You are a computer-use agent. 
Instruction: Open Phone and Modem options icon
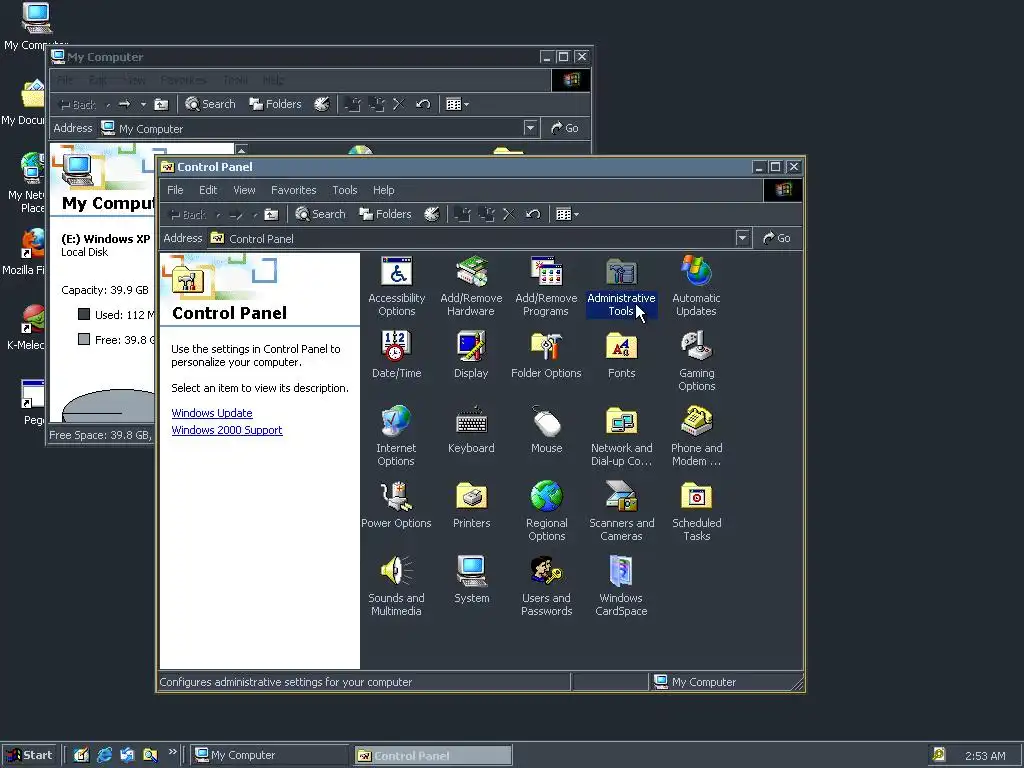tap(696, 436)
